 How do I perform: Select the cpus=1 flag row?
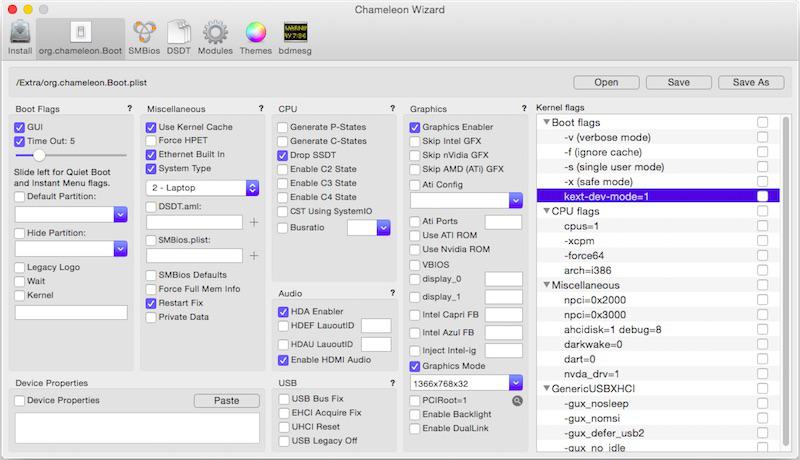[658, 226]
